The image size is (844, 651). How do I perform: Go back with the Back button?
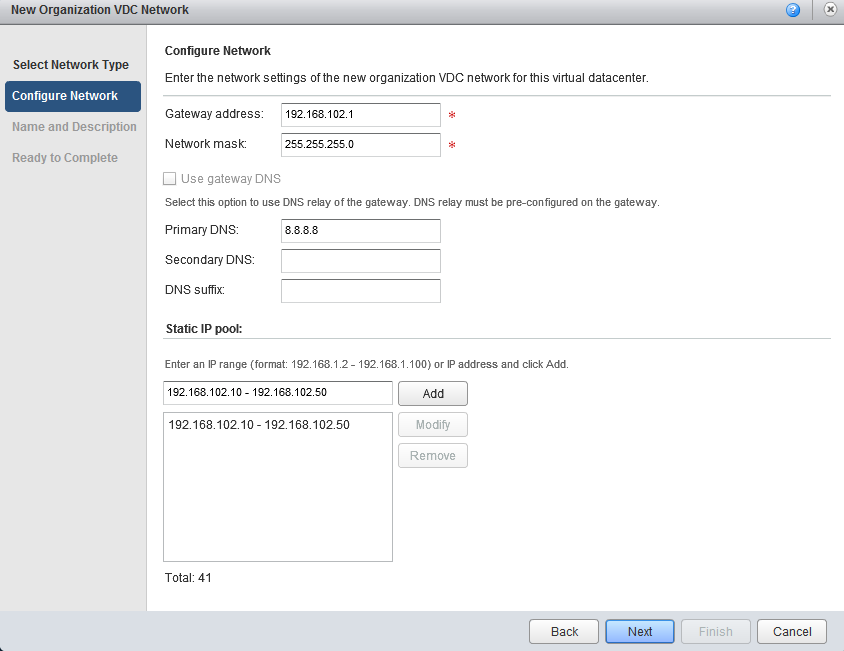tap(564, 632)
